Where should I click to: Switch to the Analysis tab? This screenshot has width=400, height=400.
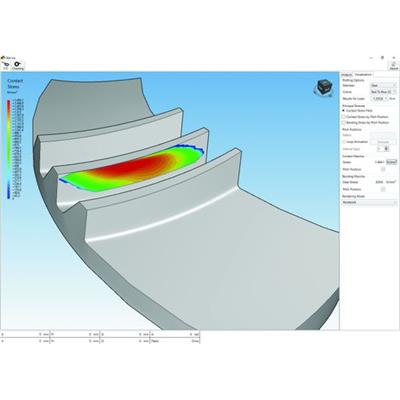(347, 75)
